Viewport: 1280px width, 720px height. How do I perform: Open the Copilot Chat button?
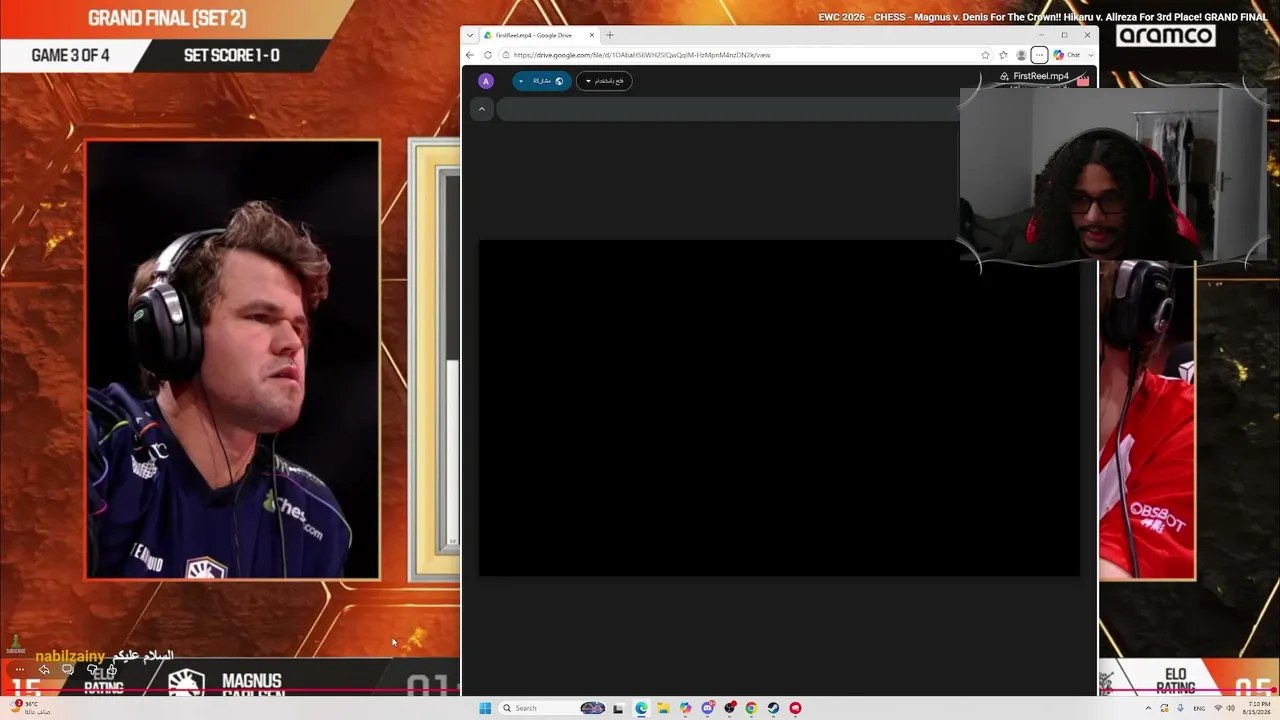(x=1067, y=55)
